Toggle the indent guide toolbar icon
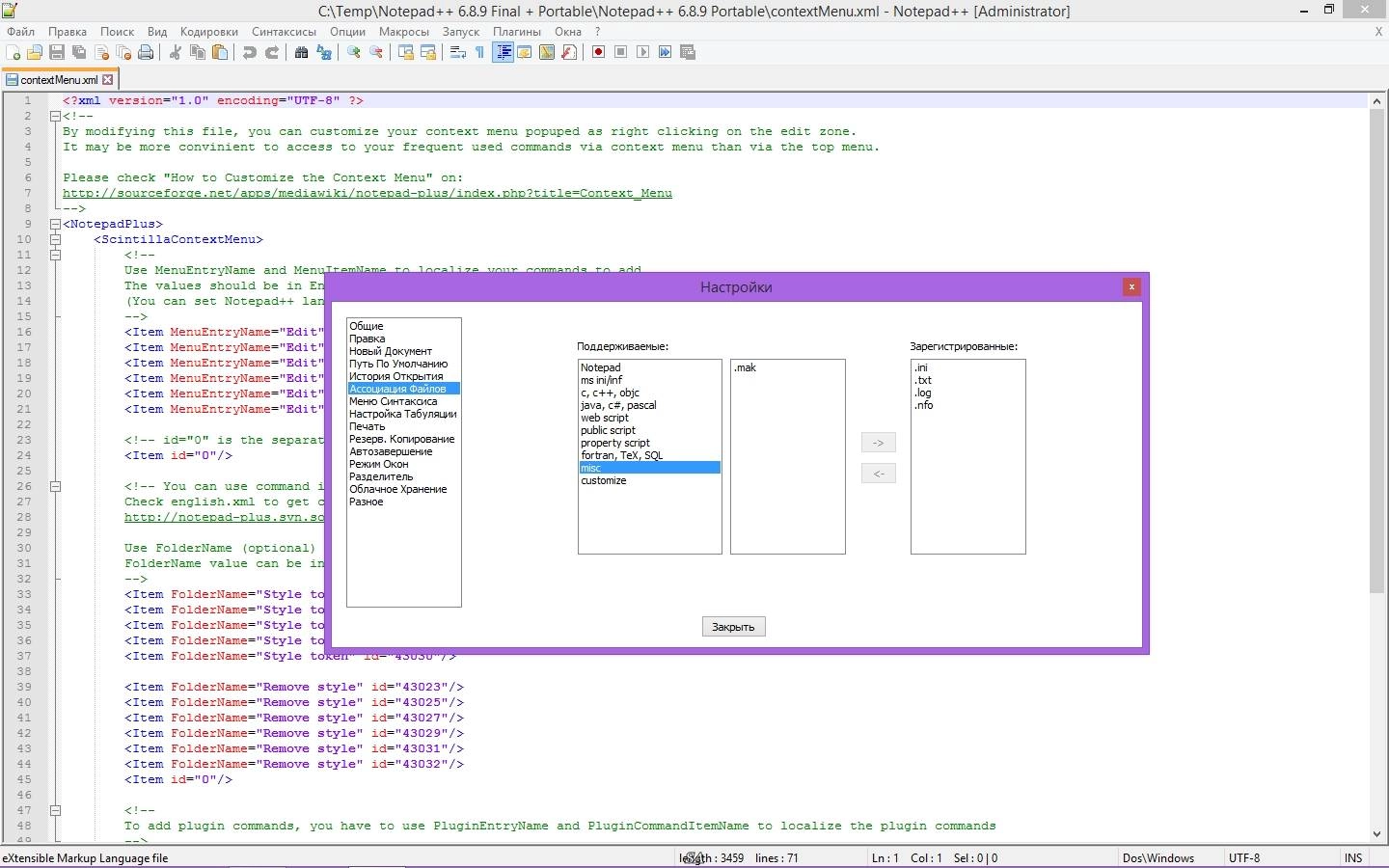This screenshot has width=1389, height=868. (503, 52)
